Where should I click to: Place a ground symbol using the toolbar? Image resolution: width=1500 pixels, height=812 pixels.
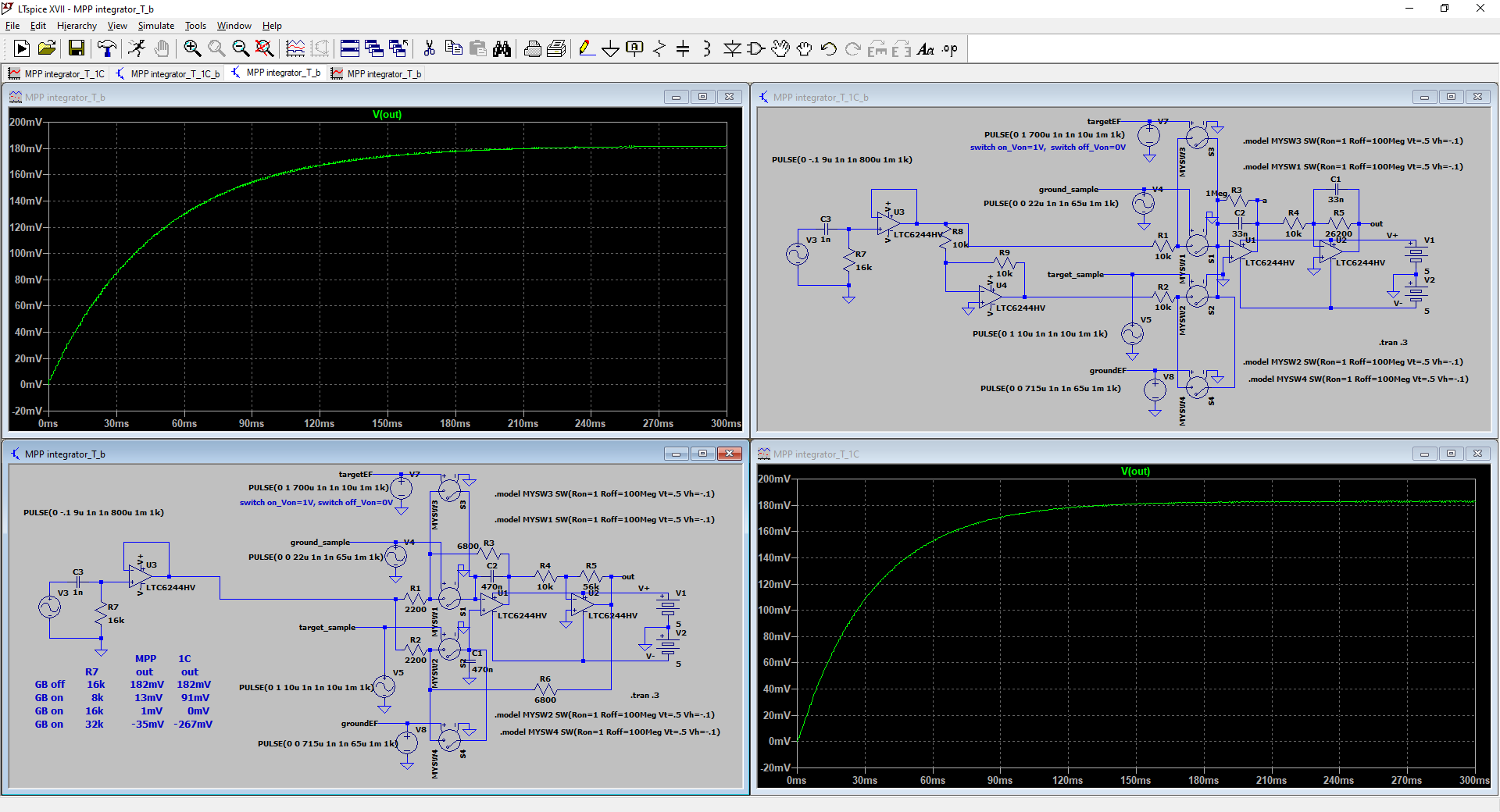coord(610,49)
